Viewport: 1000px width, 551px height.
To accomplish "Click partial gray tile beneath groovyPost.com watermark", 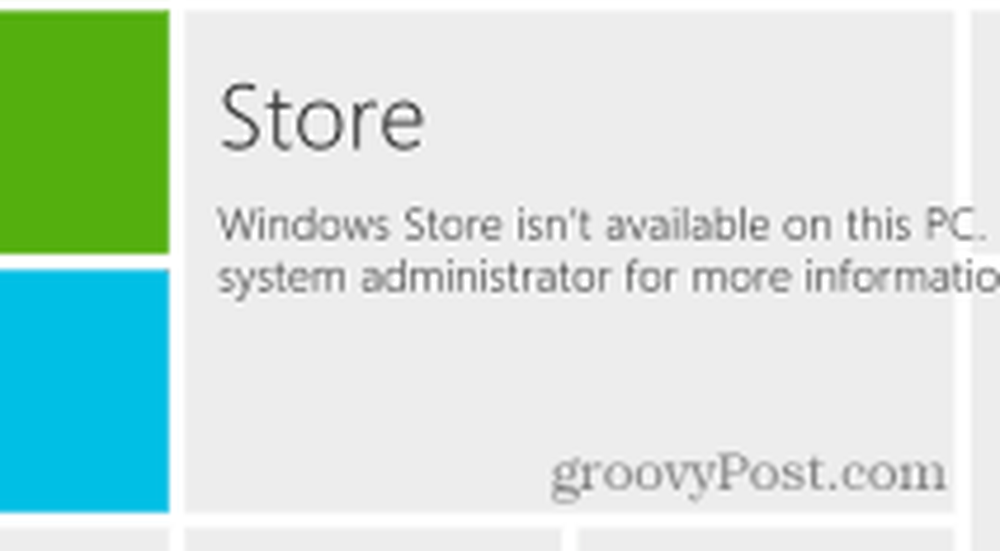I will 765,540.
